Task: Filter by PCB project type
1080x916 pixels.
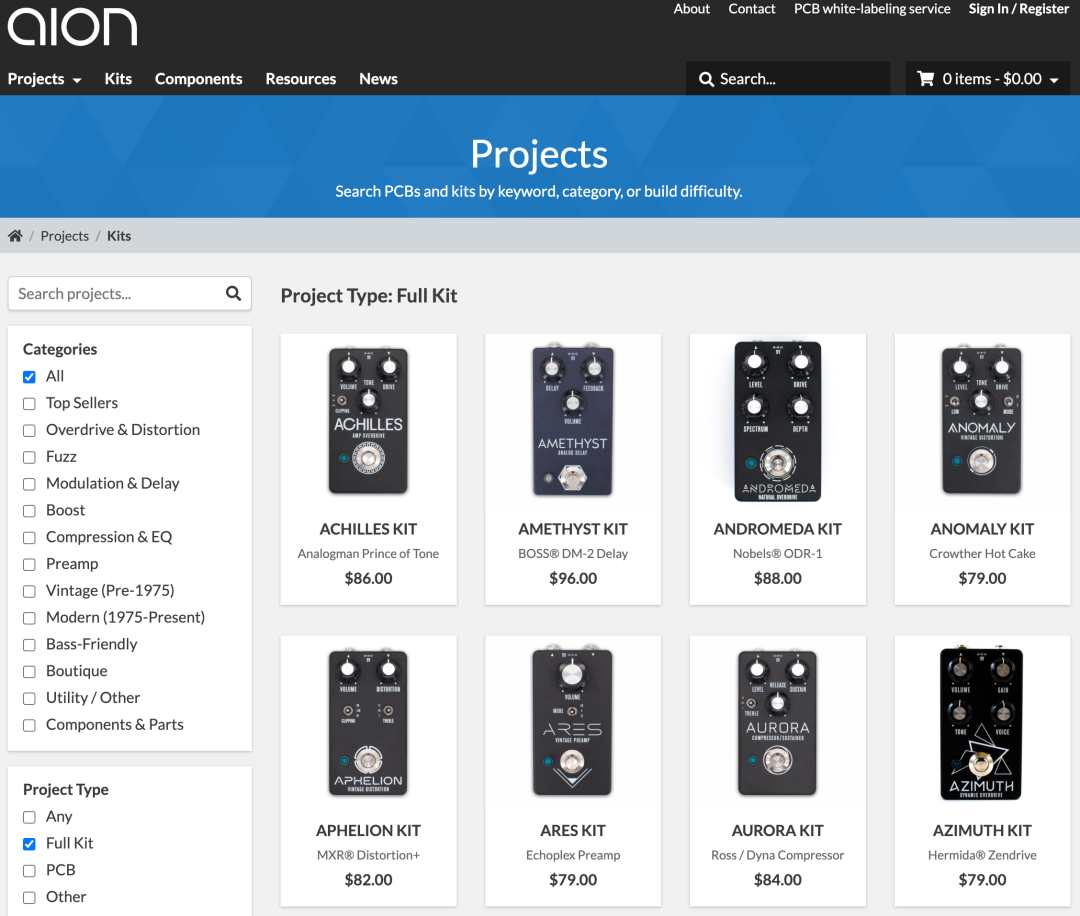Action: coord(29,871)
